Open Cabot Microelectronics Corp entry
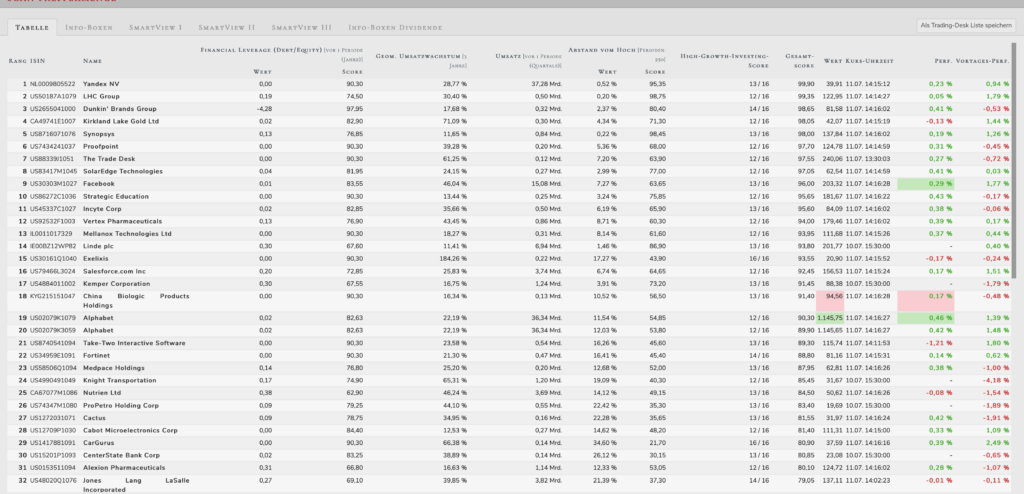 pyautogui.click(x=131, y=430)
